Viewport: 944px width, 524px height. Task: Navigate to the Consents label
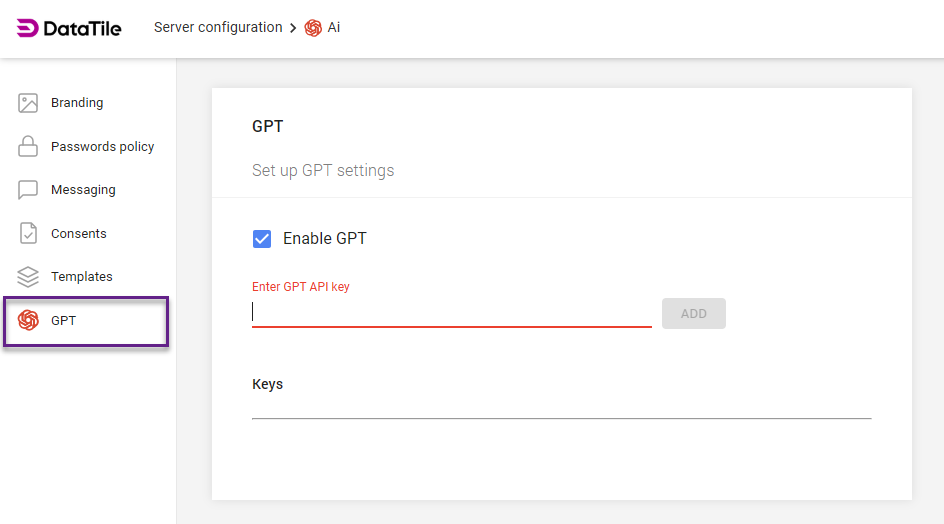click(x=79, y=234)
